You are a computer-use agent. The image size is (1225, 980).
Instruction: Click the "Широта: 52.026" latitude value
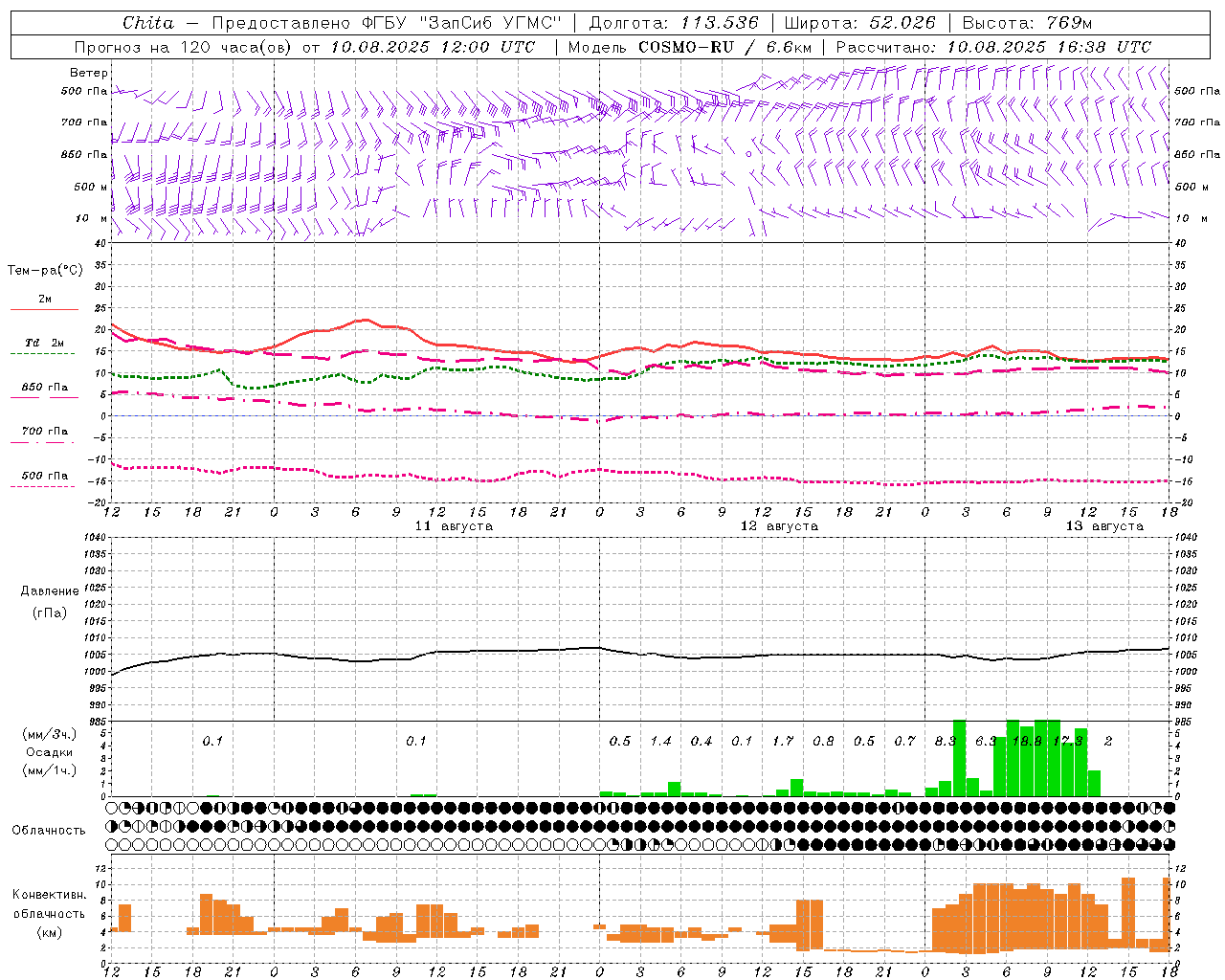pyautogui.click(x=860, y=23)
